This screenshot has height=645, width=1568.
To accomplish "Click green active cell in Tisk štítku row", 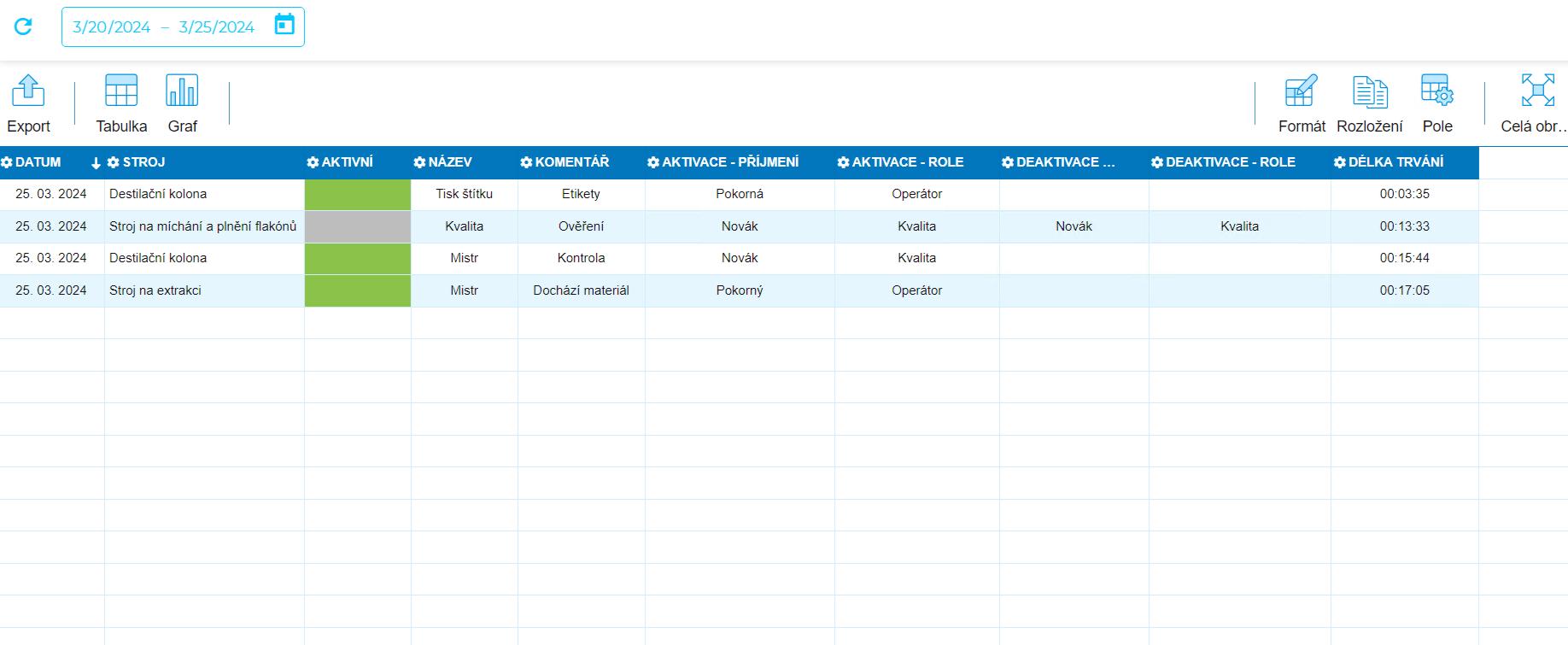I will click(358, 195).
